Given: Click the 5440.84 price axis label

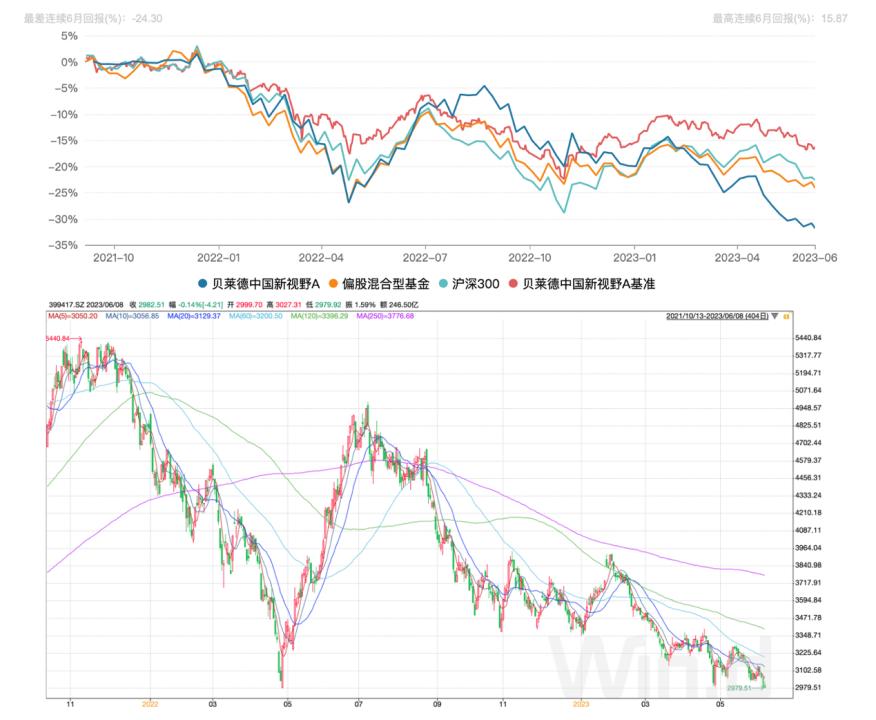Looking at the screenshot, I should click(x=808, y=338).
